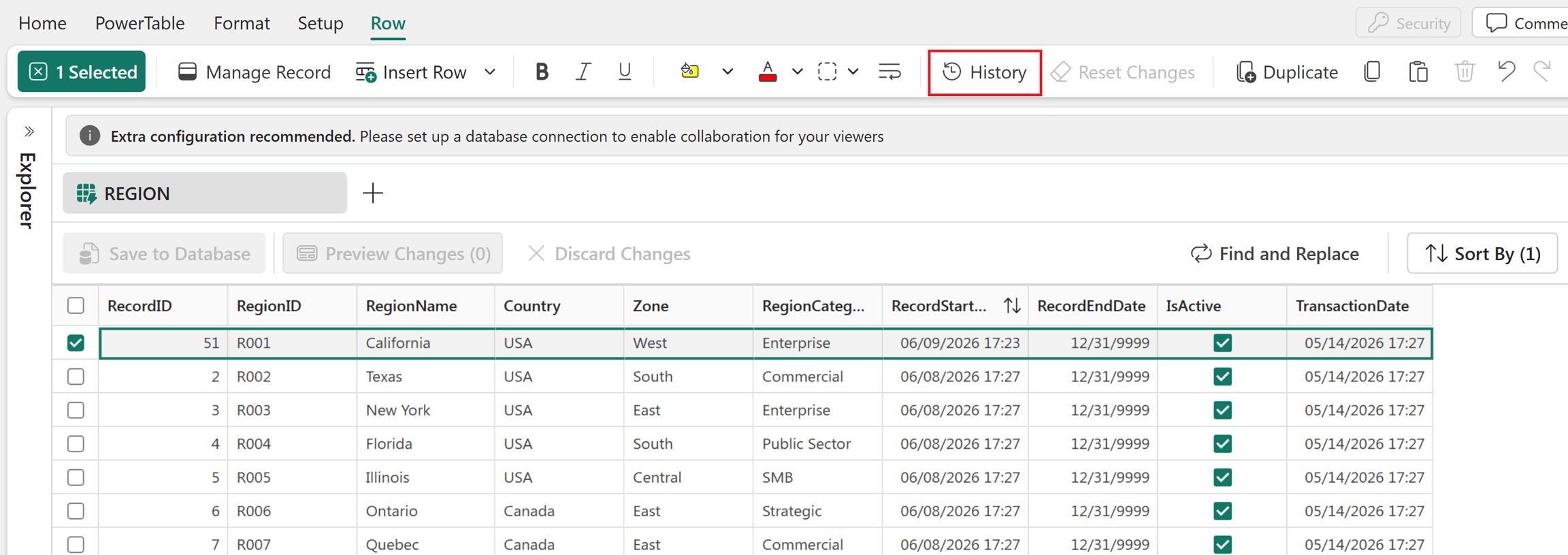Click the TransactionDate column header
Viewport: 1568px width, 555px height.
coord(1359,306)
